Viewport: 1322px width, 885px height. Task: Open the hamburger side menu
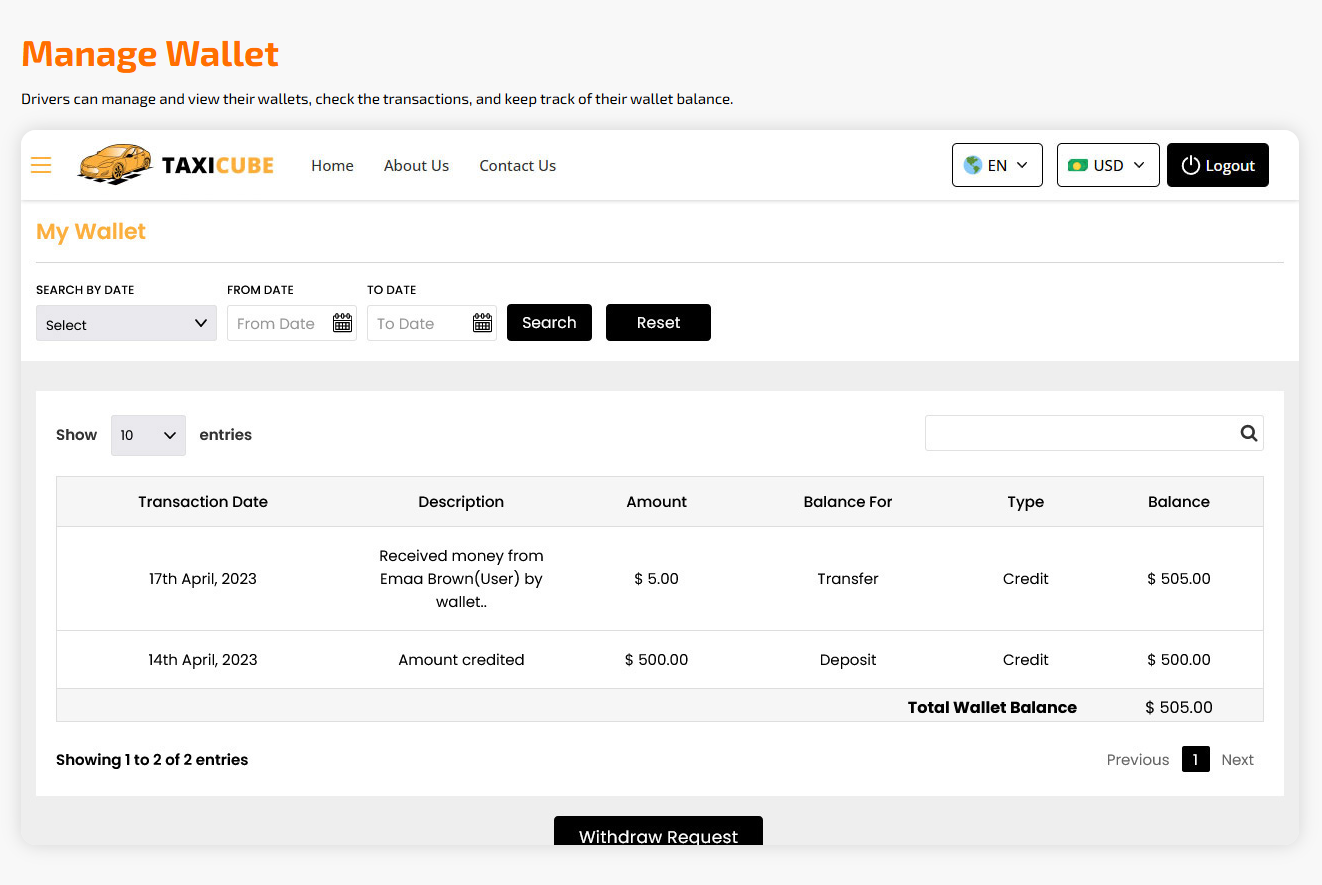(41, 165)
